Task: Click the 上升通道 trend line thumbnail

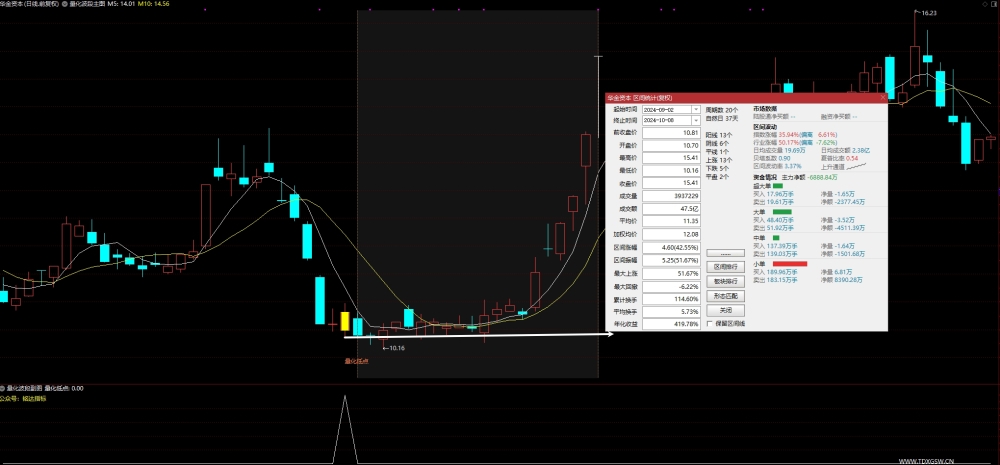Action: pyautogui.click(x=855, y=166)
